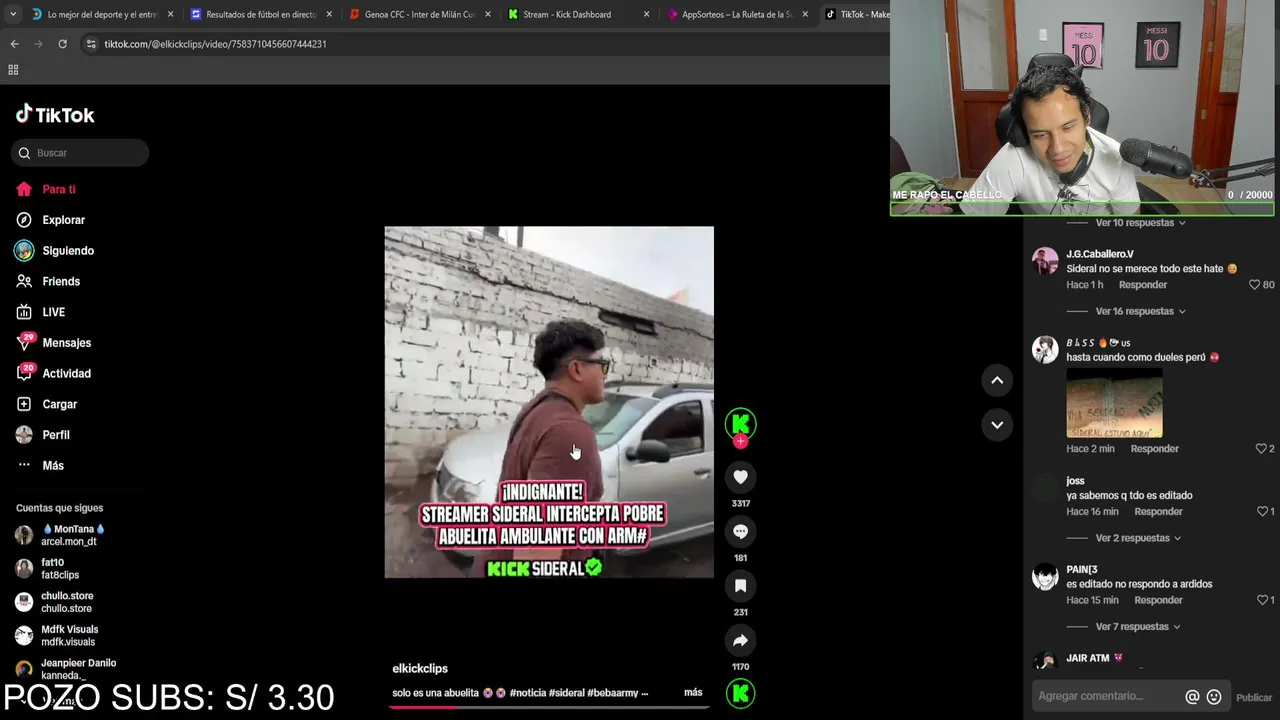Viewport: 1280px width, 720px height.
Task: Go to Siguiendo feed
Action: tap(55, 251)
